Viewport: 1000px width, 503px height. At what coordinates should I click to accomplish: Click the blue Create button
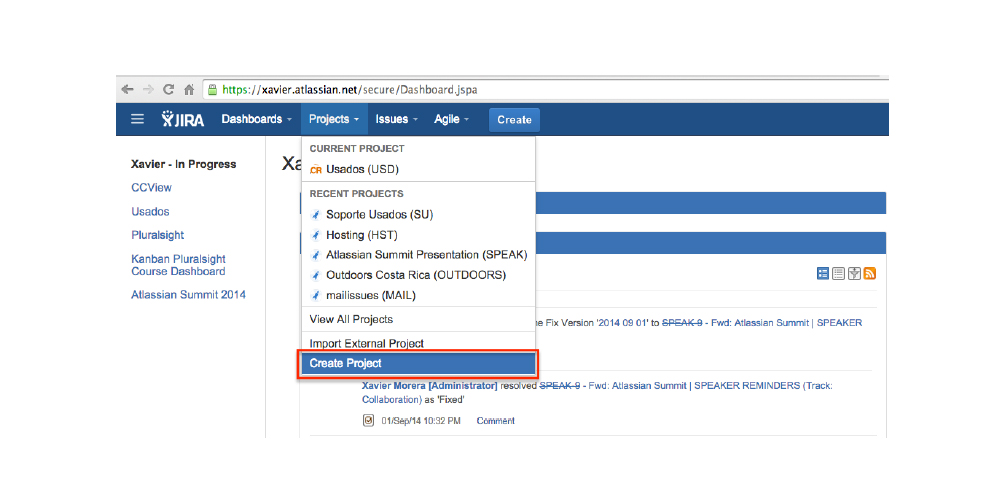pyautogui.click(x=514, y=120)
